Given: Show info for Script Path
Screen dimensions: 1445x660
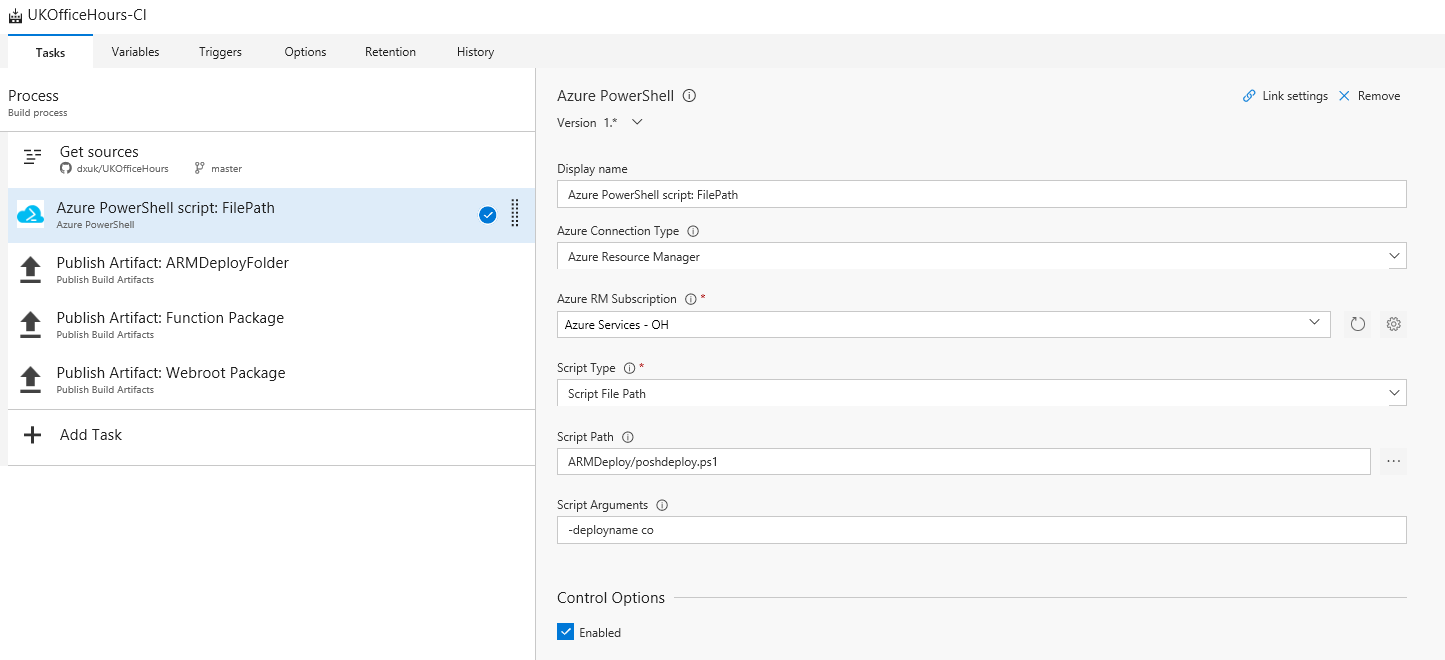Looking at the screenshot, I should 627,437.
